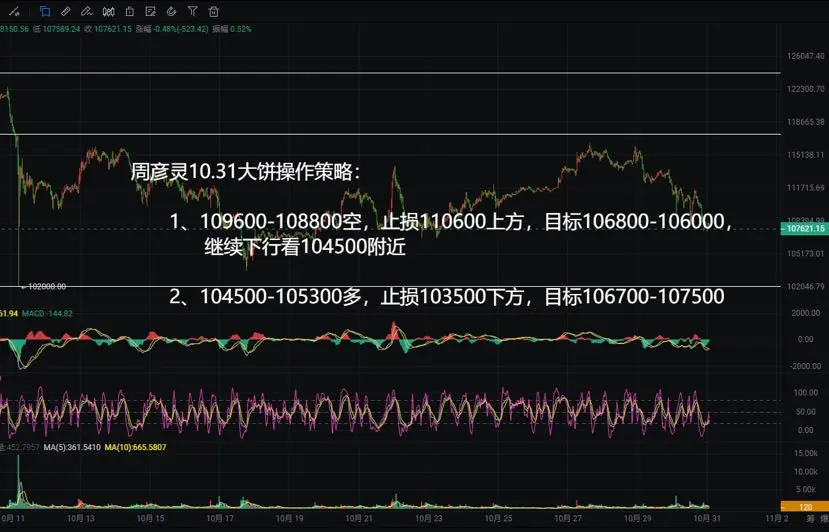Click the -2000.00 MACD axis label
Image resolution: width=829 pixels, height=532 pixels.
point(805,366)
